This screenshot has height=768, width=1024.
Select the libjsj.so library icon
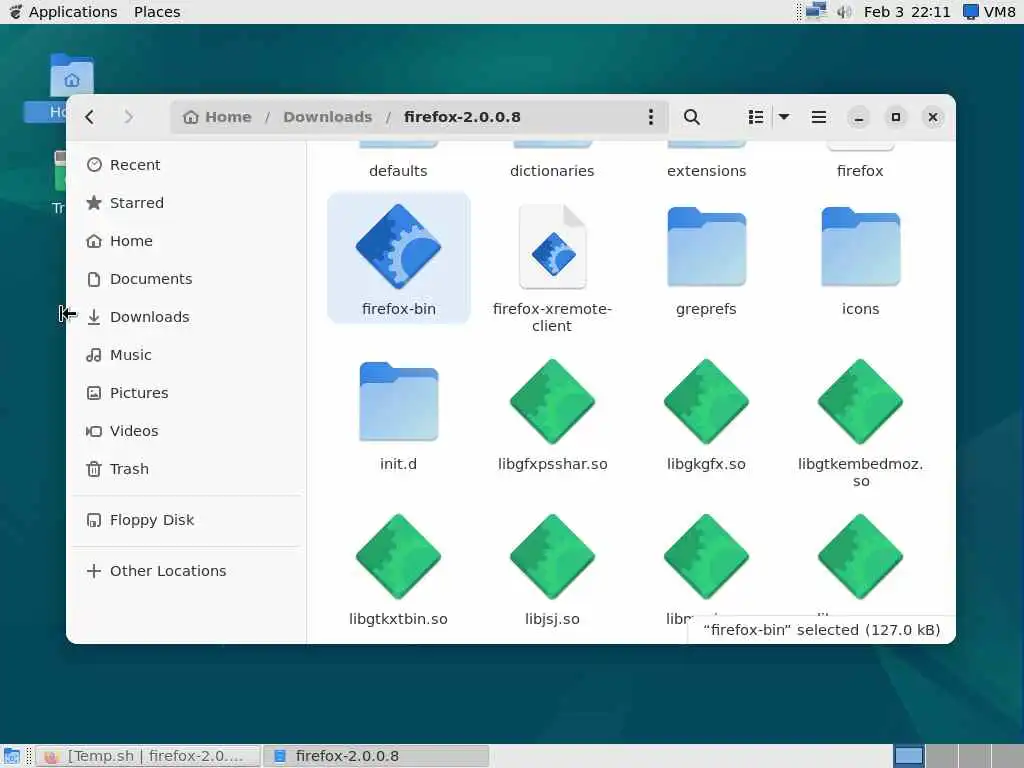552,556
